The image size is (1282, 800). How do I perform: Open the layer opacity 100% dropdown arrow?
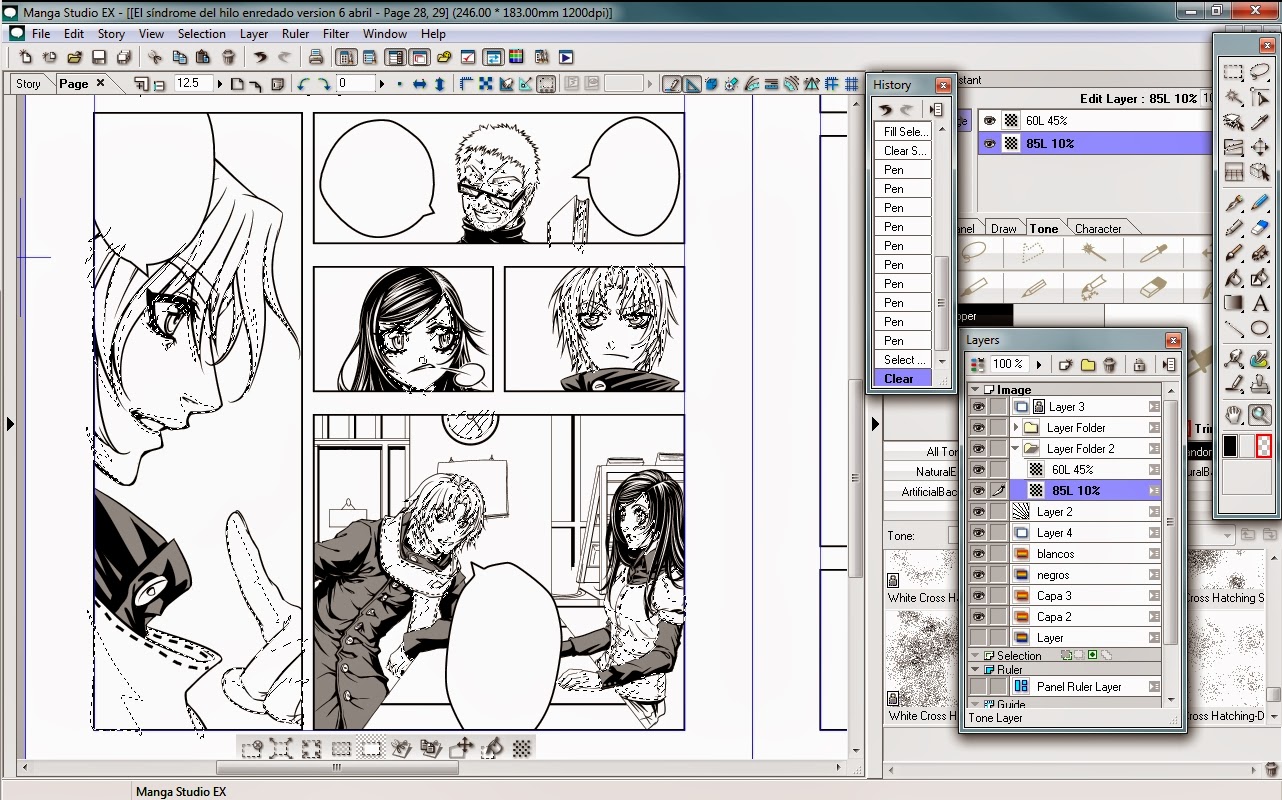coord(1039,365)
